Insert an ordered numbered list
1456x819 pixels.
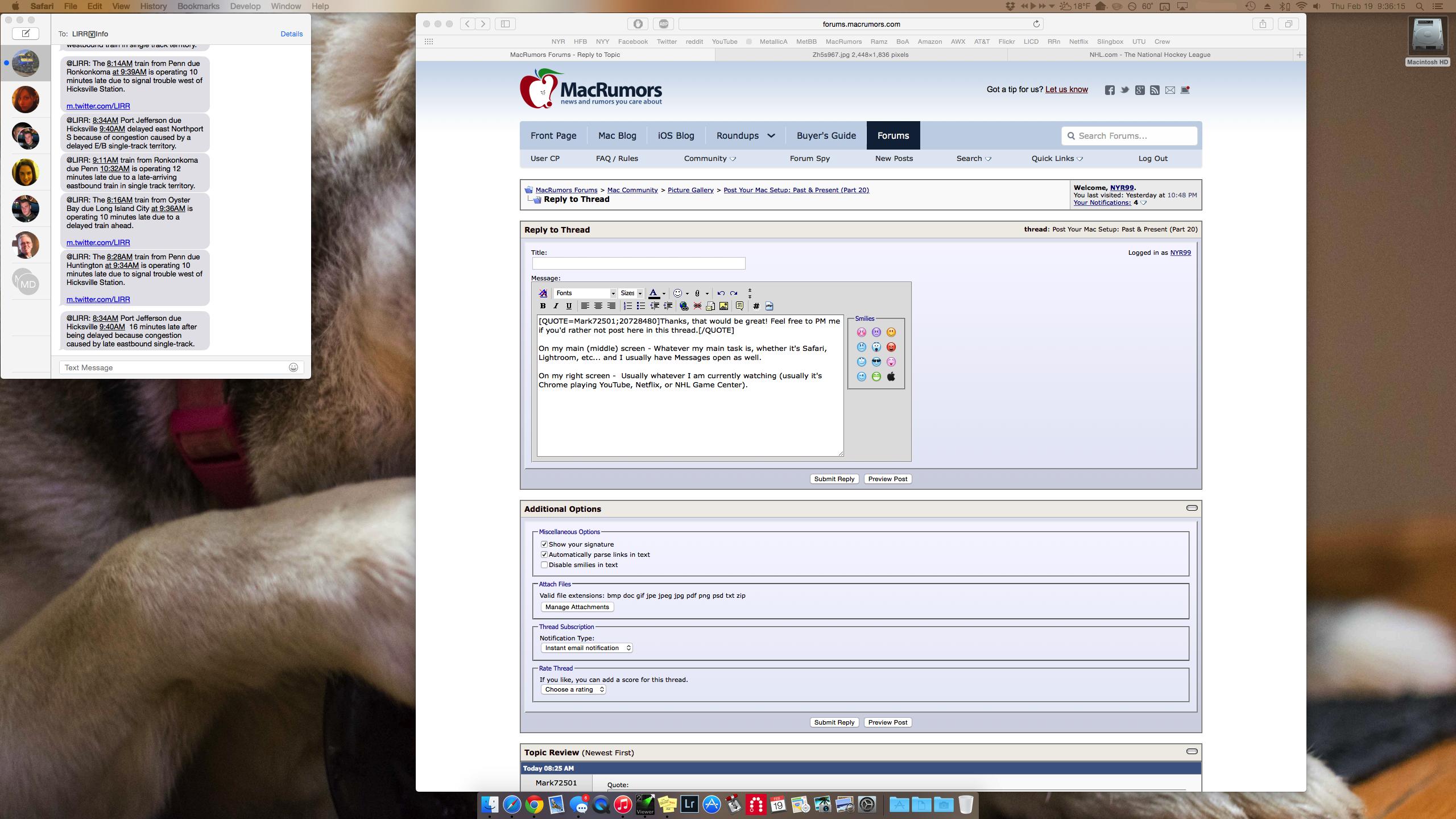[x=627, y=306]
